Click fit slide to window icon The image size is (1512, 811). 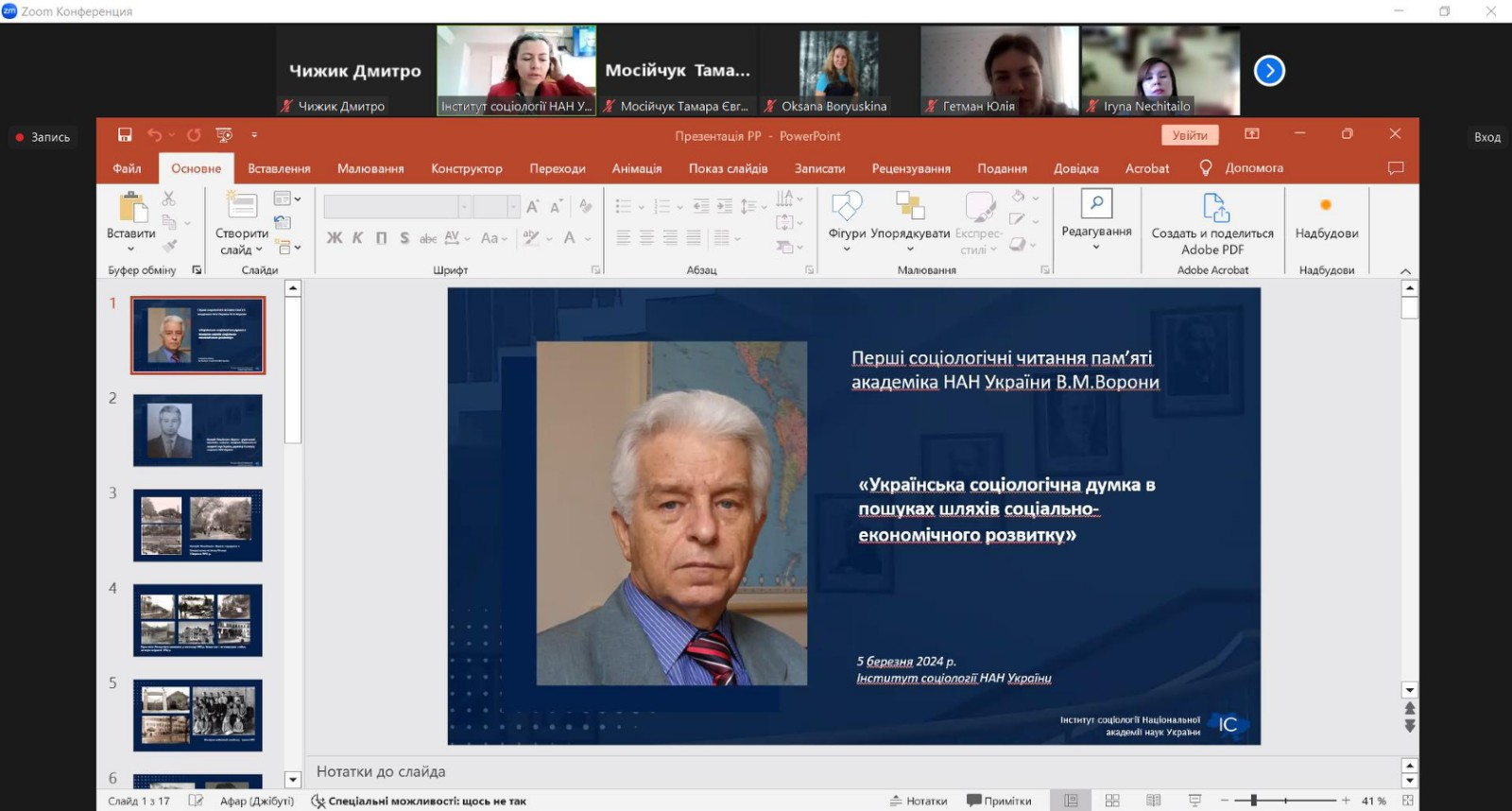pyautogui.click(x=1407, y=801)
